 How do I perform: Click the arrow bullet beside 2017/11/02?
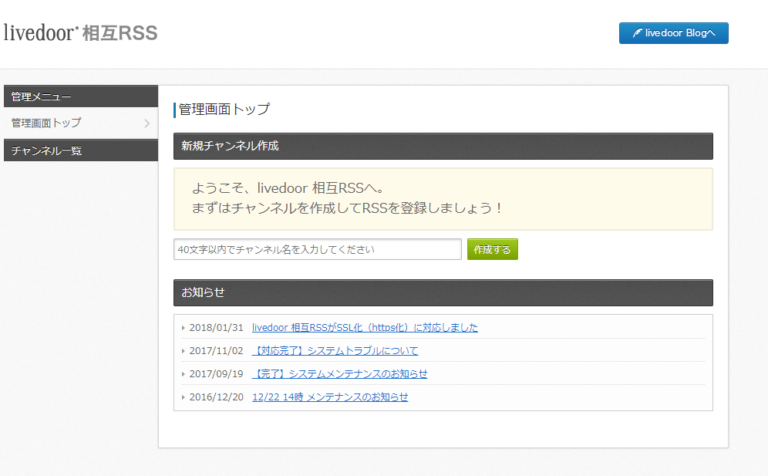pyautogui.click(x=183, y=351)
